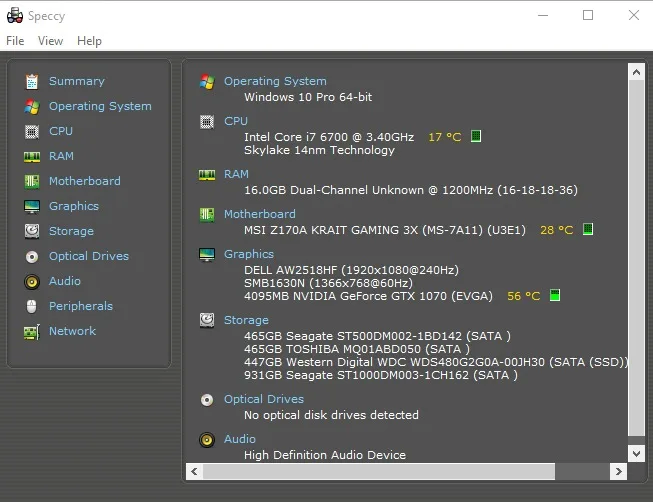Select RAM in the sidebar list
This screenshot has width=653, height=502.
click(x=61, y=156)
